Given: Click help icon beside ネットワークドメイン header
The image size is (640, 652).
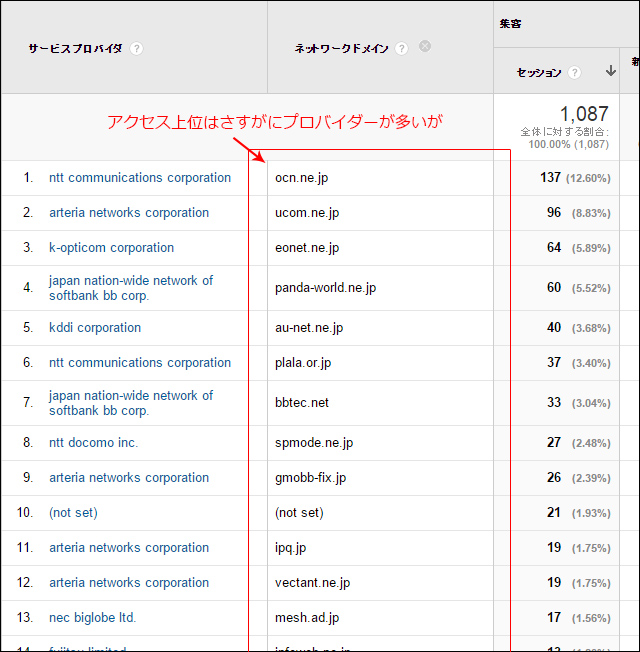Looking at the screenshot, I should 401,49.
